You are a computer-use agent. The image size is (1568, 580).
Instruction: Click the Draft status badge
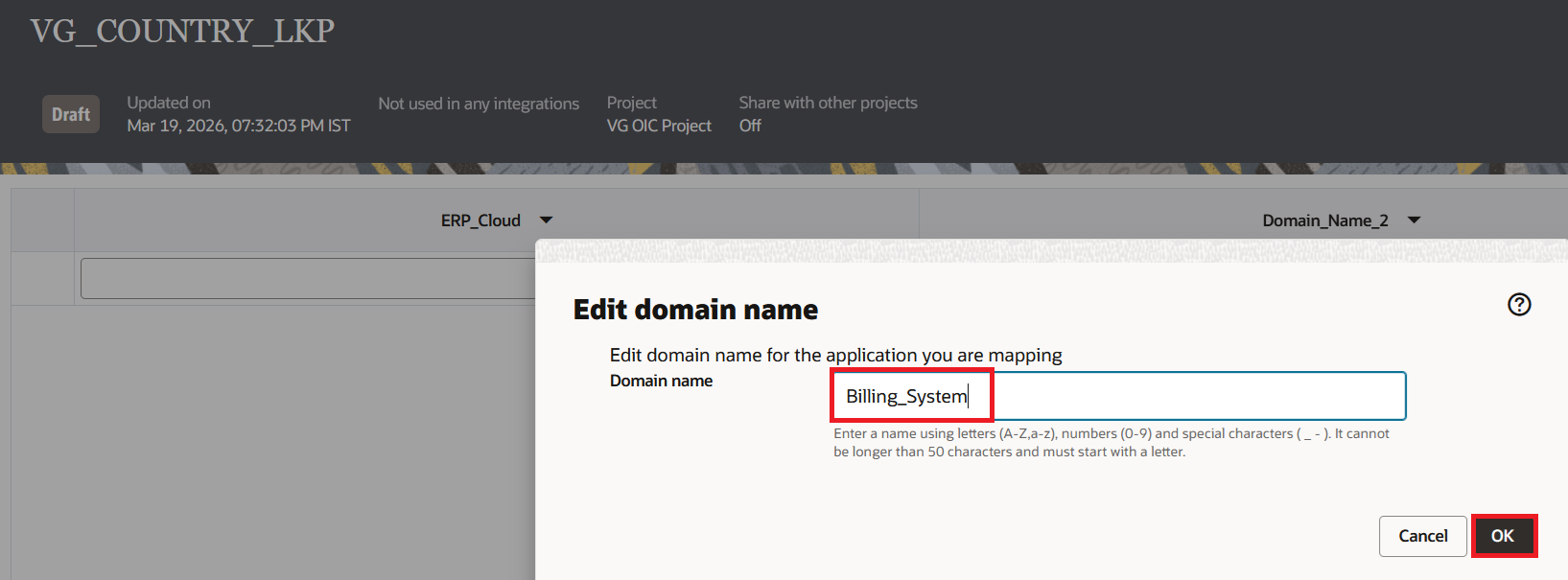pyautogui.click(x=71, y=114)
